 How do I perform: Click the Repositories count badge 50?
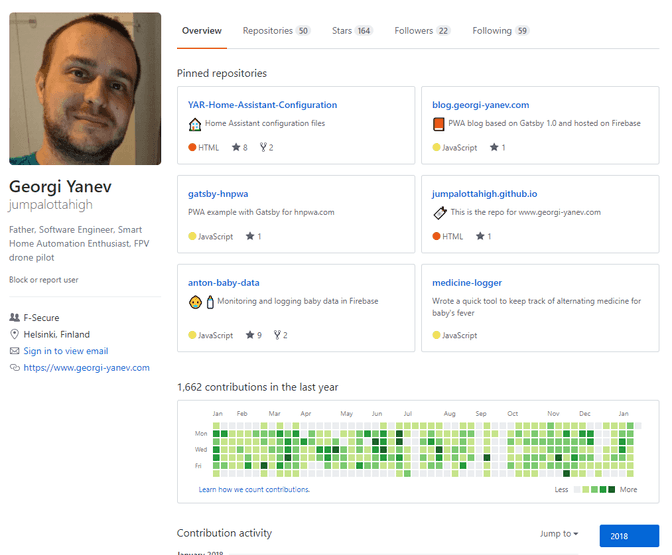point(303,31)
